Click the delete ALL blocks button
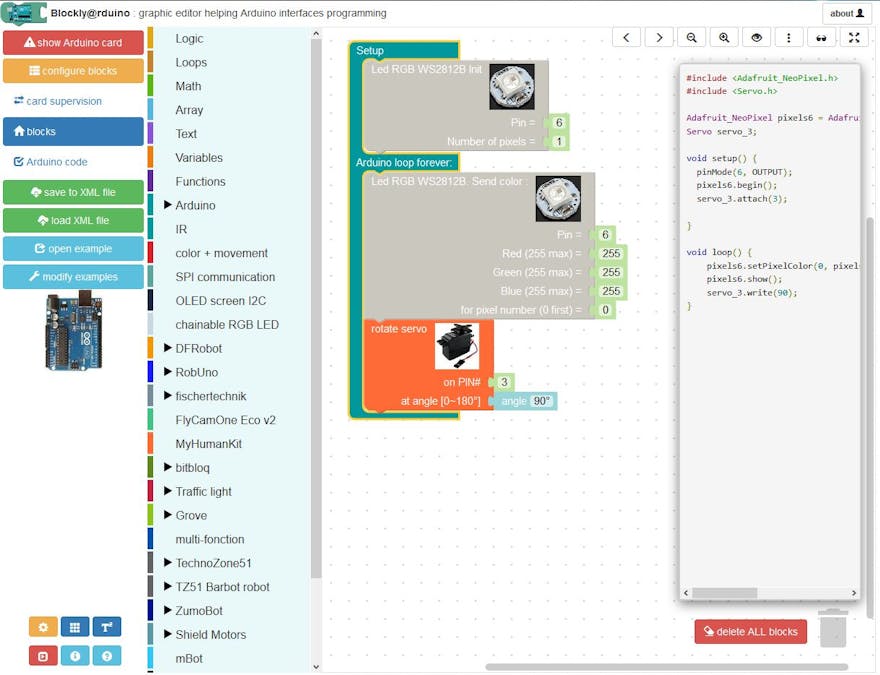The height and width of the screenshot is (675, 880). point(751,631)
